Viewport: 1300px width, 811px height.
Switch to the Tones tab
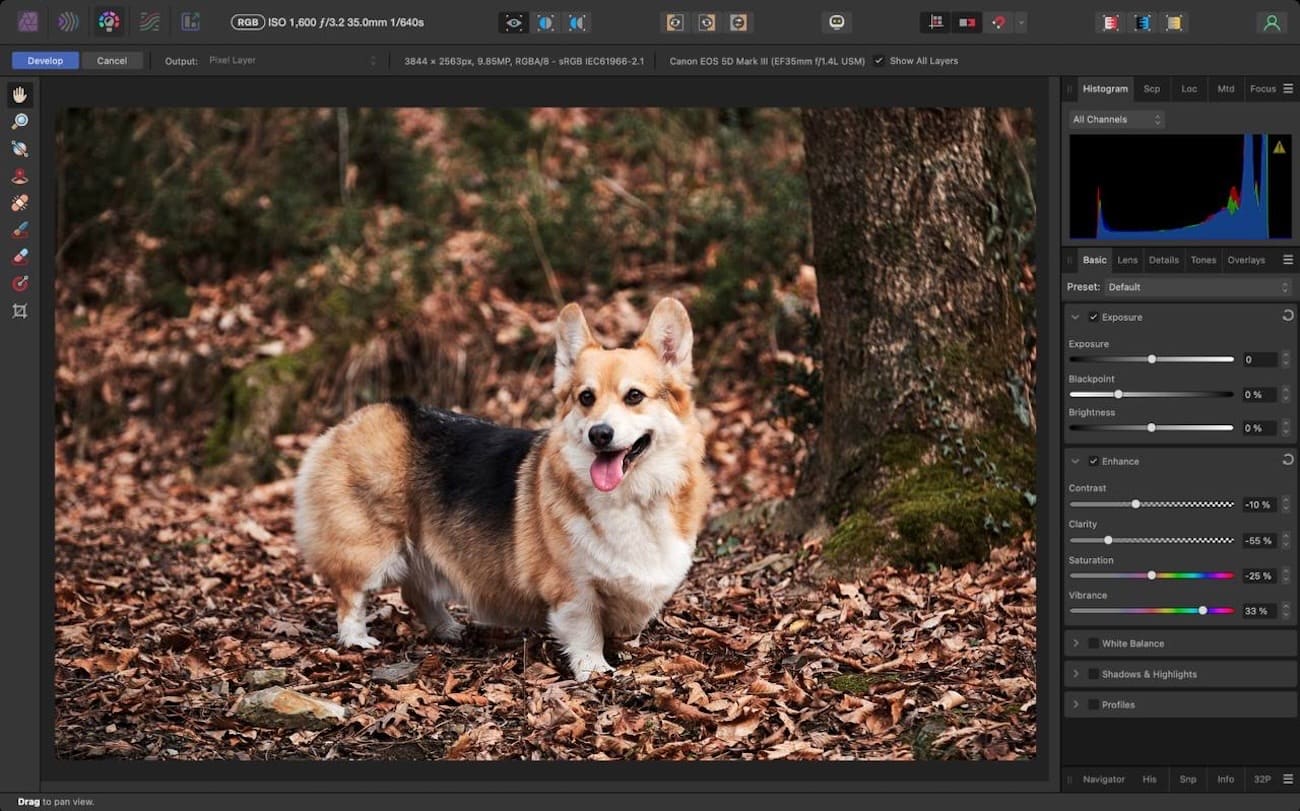pos(1203,260)
